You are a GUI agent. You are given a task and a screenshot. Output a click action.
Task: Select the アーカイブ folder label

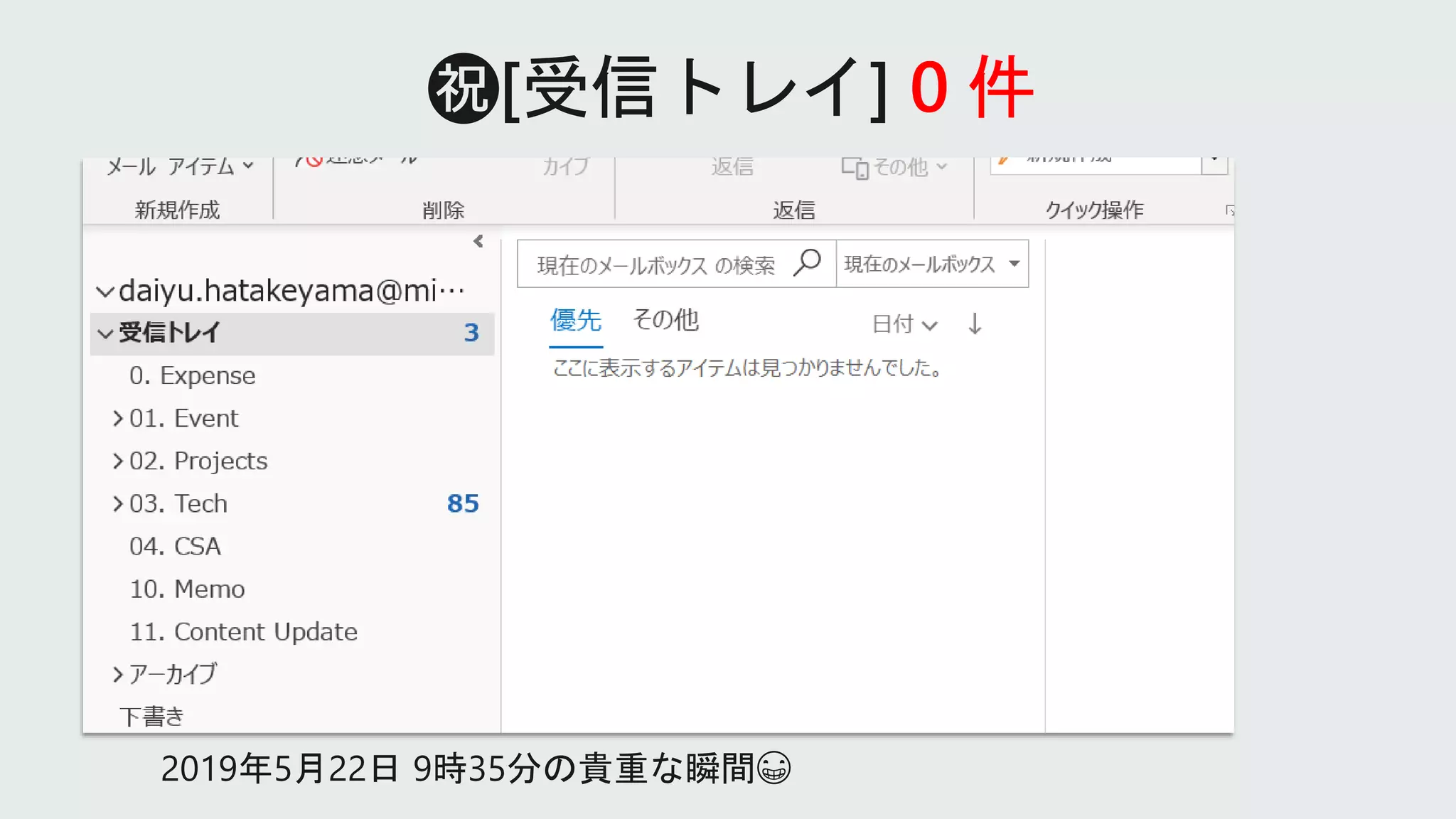coord(173,674)
